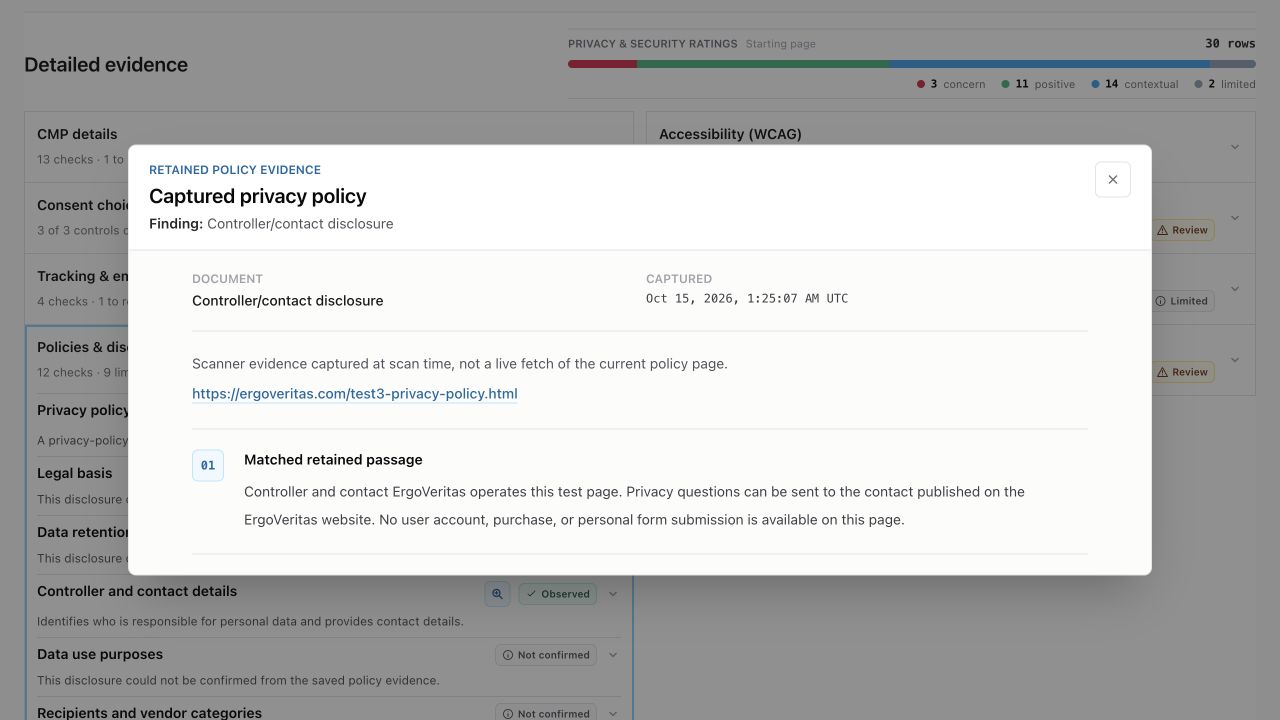Expand the section beside the upper Review badge
The image size is (1280, 720).
1235,218
